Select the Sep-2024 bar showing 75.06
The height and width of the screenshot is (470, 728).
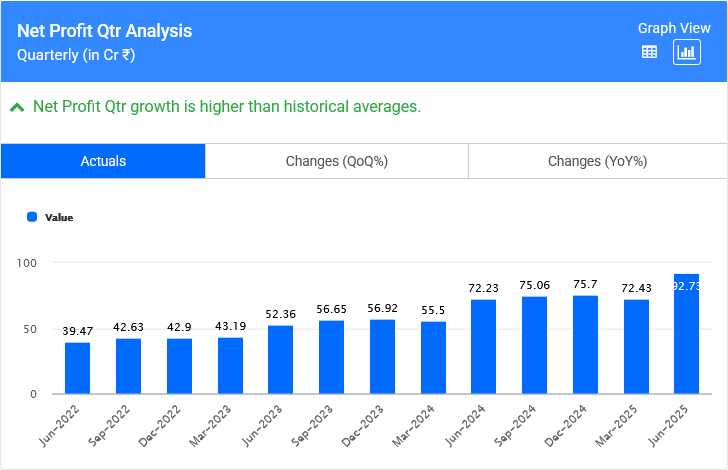click(x=535, y=345)
